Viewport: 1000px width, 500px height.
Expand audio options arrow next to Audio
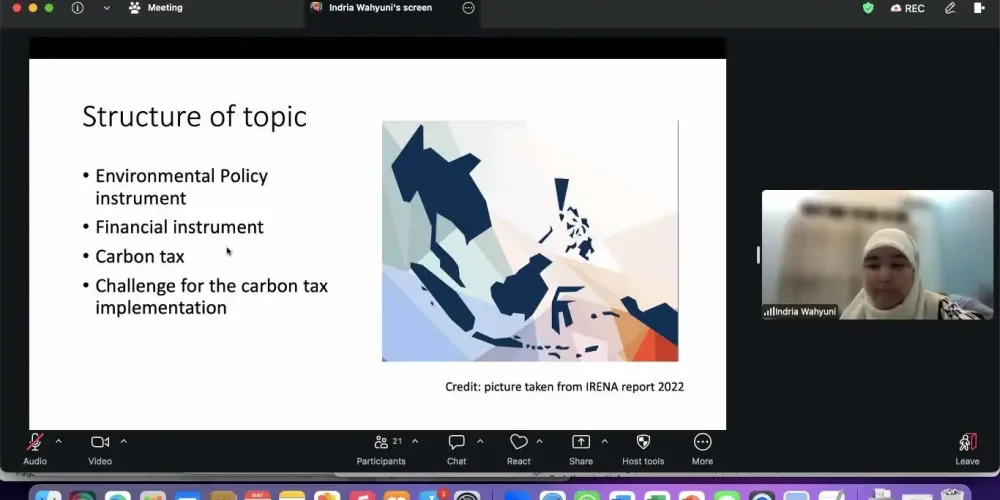click(59, 441)
